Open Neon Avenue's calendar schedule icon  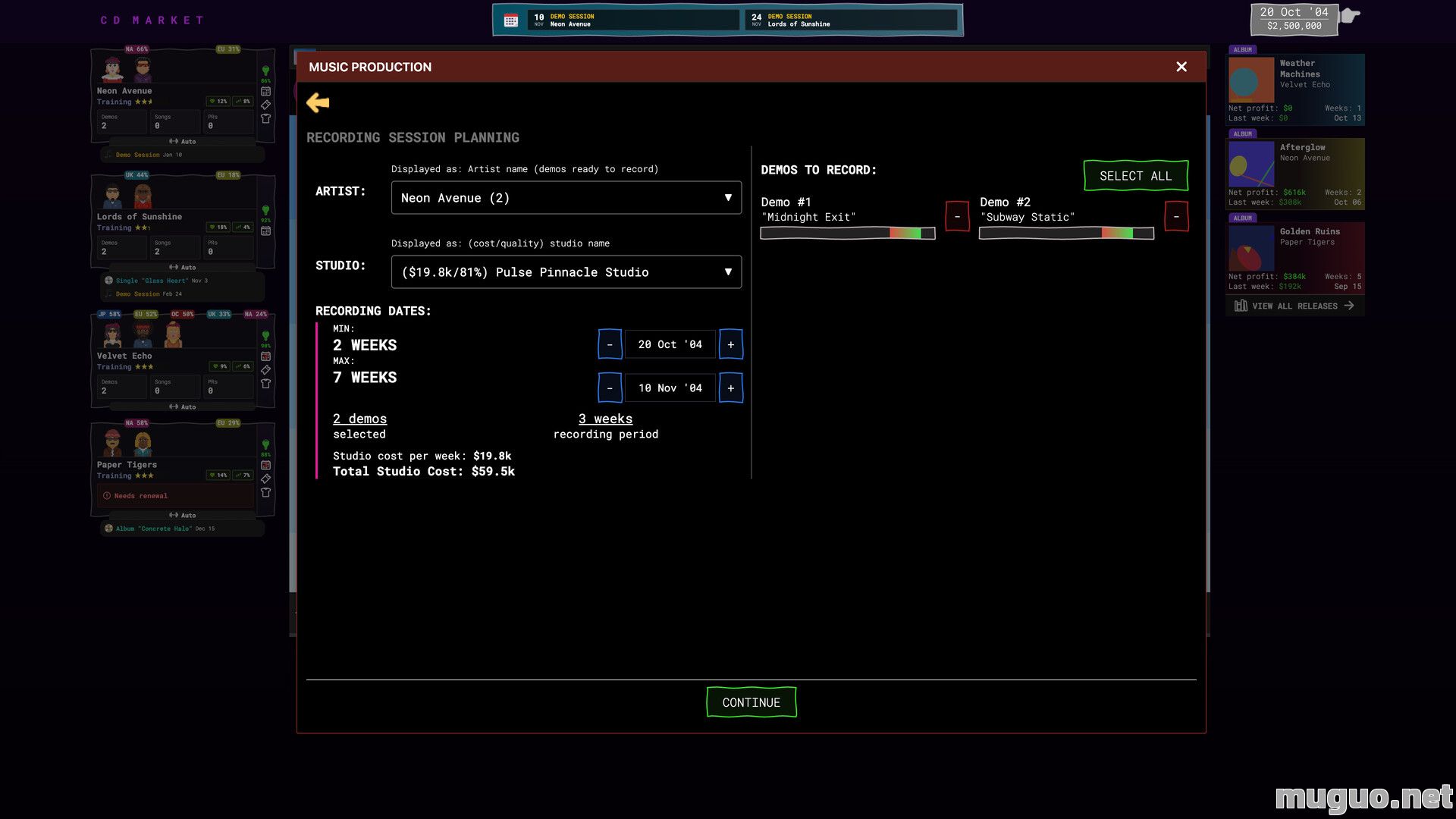(x=265, y=91)
